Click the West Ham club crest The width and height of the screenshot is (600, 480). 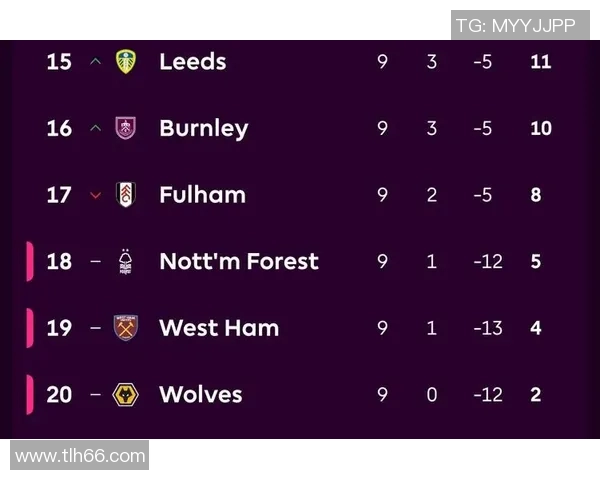point(125,328)
